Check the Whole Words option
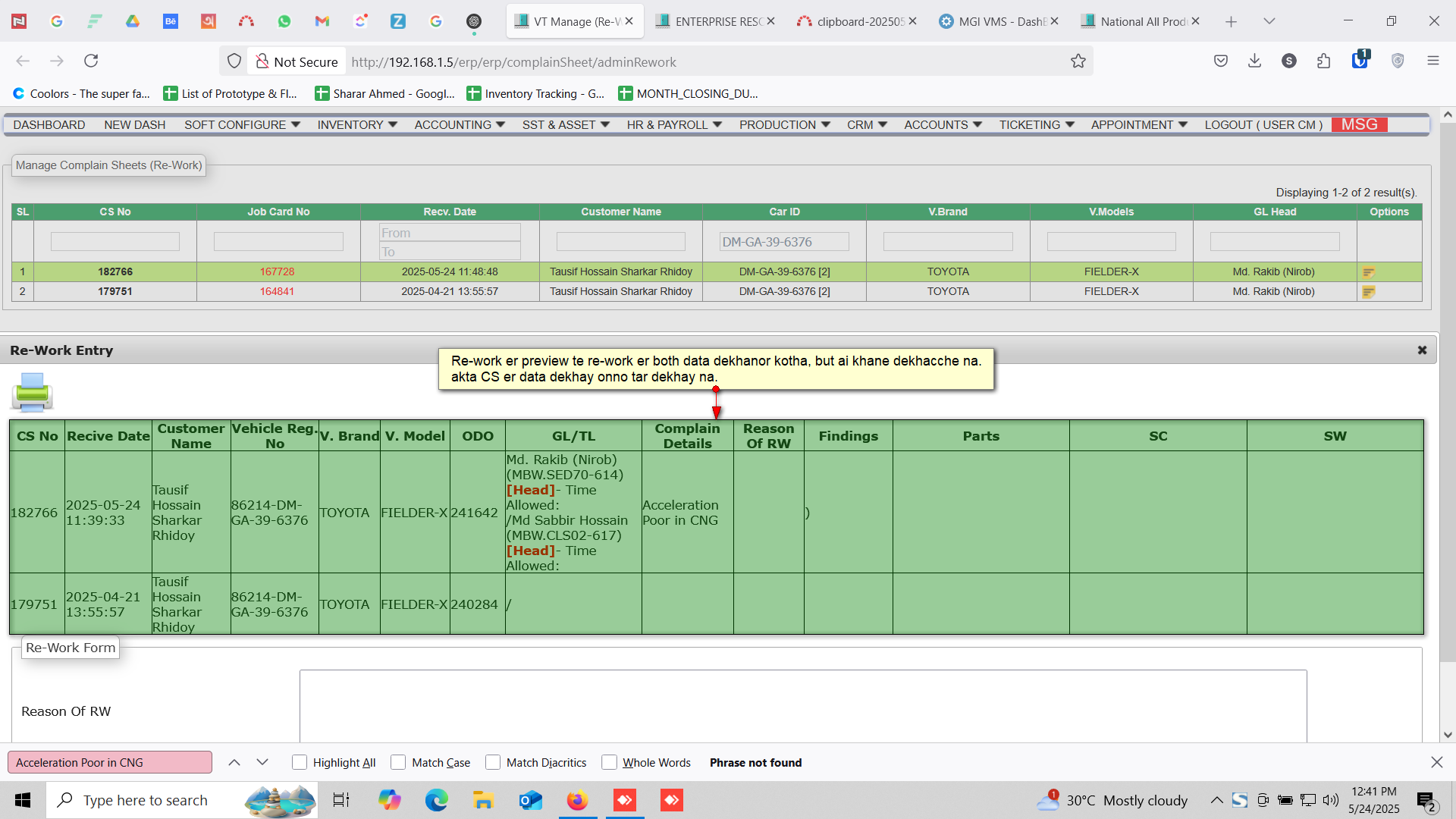Screen dimensions: 1456x819 click(609, 763)
